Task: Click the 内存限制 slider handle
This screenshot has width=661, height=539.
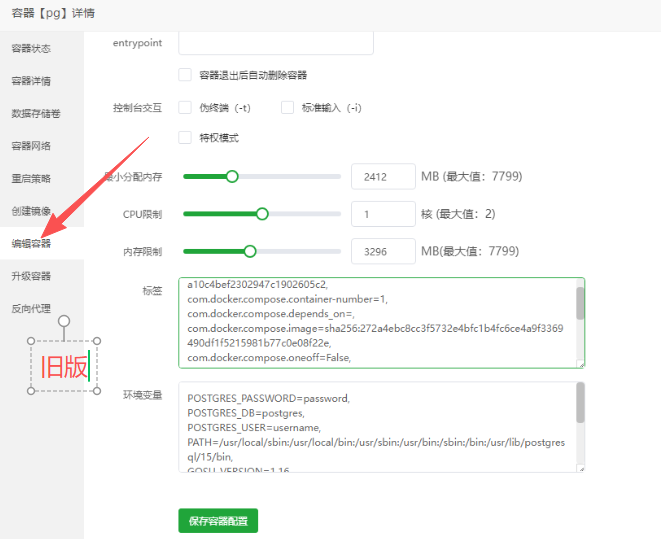Action: pyautogui.click(x=250, y=252)
